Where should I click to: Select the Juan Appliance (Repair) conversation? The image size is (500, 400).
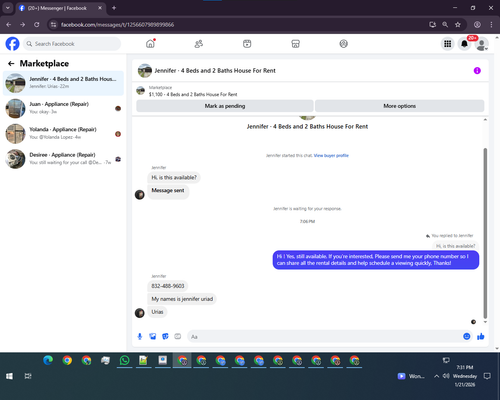pyautogui.click(x=63, y=108)
